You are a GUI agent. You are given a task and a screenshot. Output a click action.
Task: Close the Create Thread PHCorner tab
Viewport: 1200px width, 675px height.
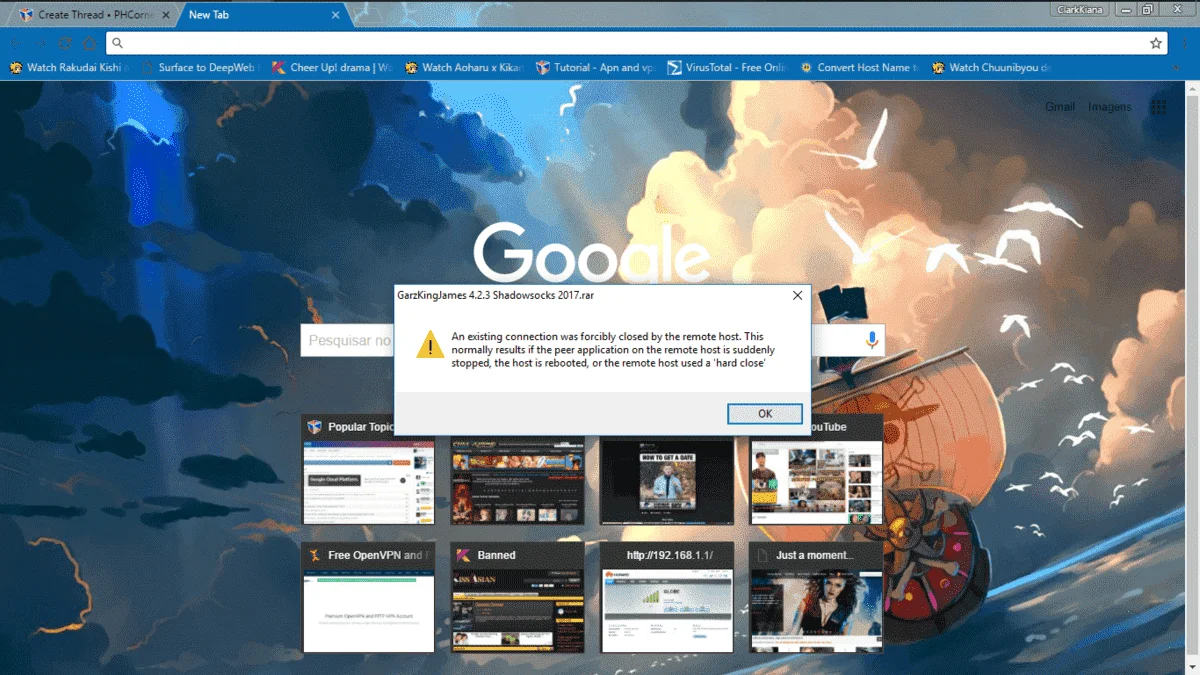point(166,15)
